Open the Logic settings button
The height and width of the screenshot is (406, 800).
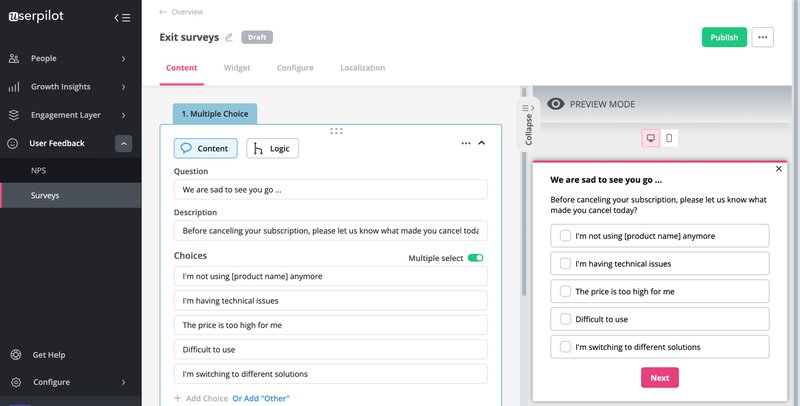click(x=272, y=148)
